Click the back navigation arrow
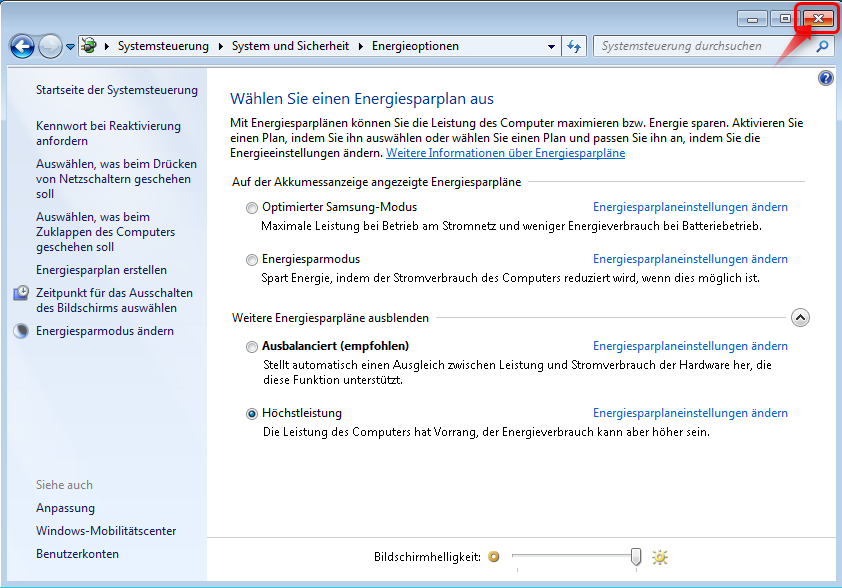This screenshot has height=588, width=842. point(22,46)
